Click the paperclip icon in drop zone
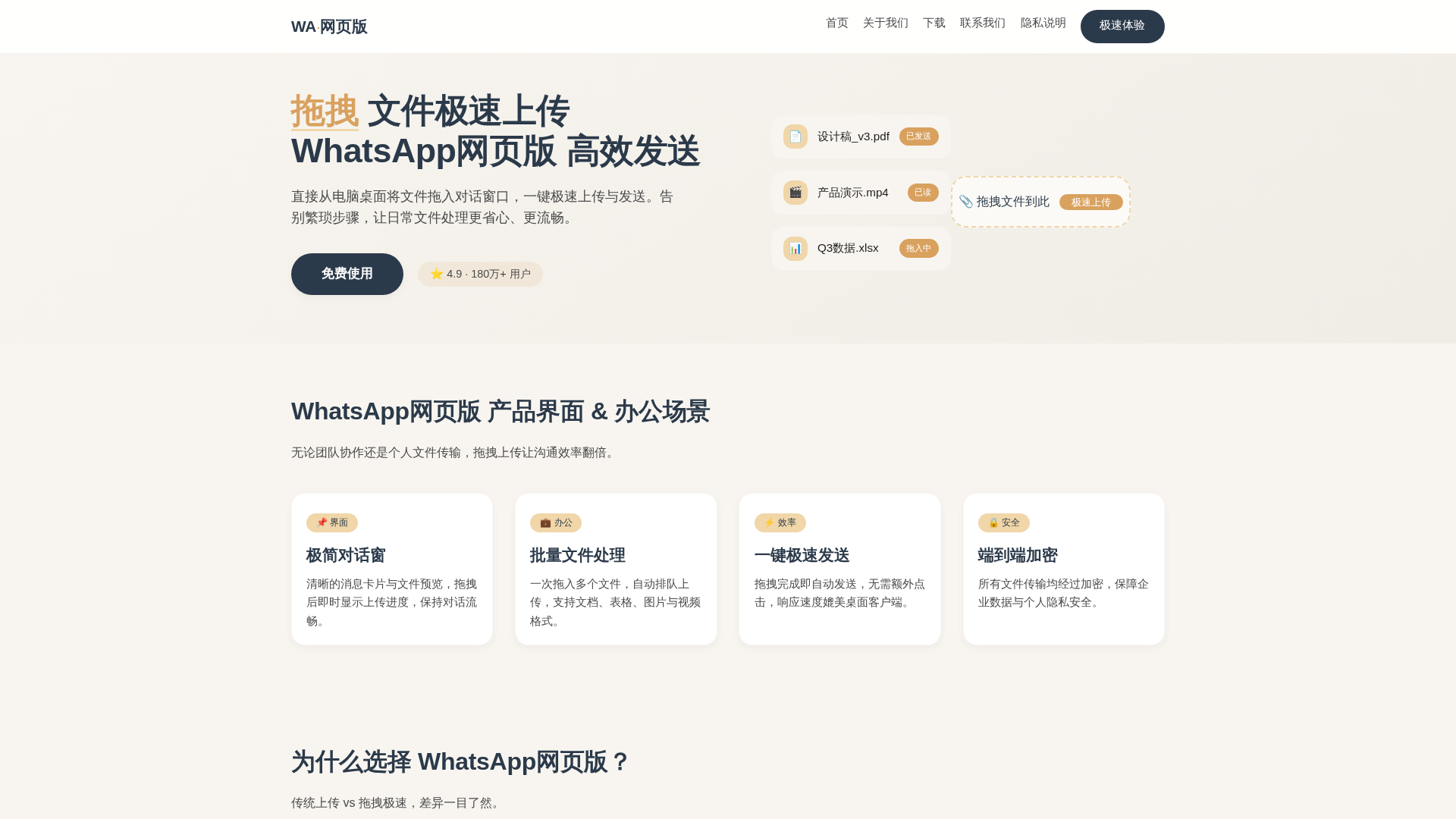Viewport: 1456px width, 819px height. [965, 202]
